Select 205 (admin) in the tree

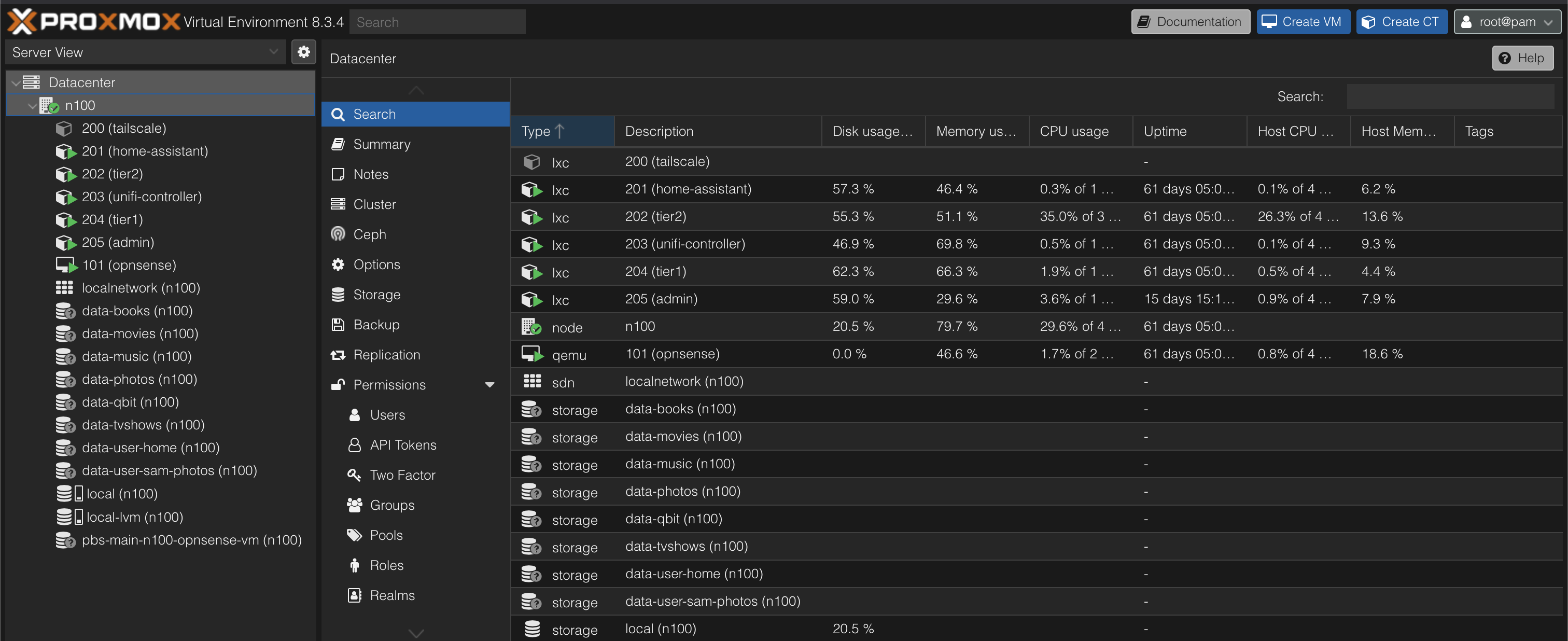pos(161,243)
